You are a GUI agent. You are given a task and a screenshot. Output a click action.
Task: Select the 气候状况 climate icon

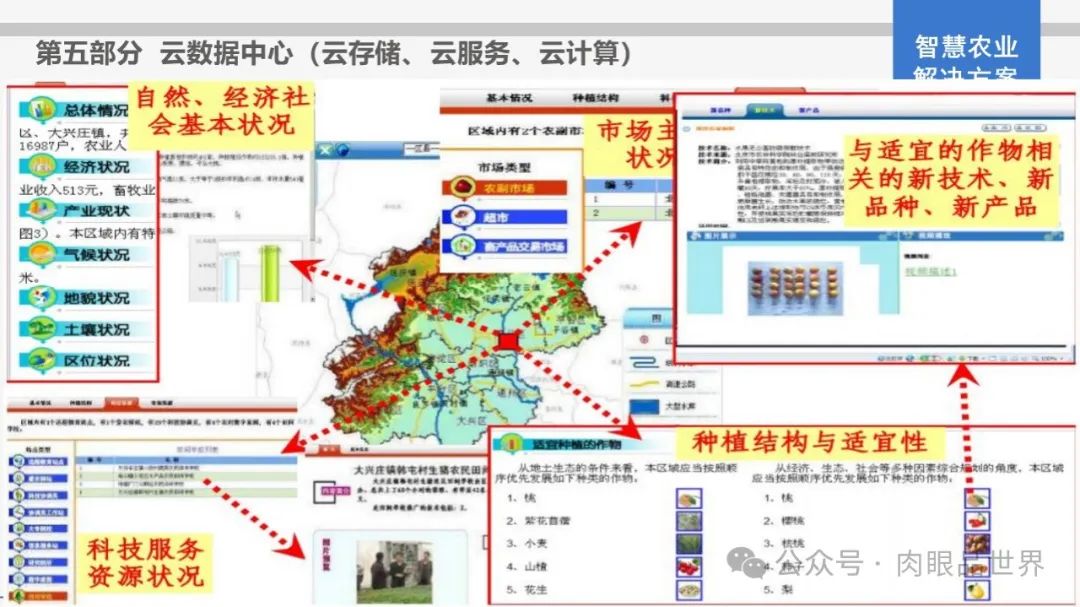click(x=42, y=254)
